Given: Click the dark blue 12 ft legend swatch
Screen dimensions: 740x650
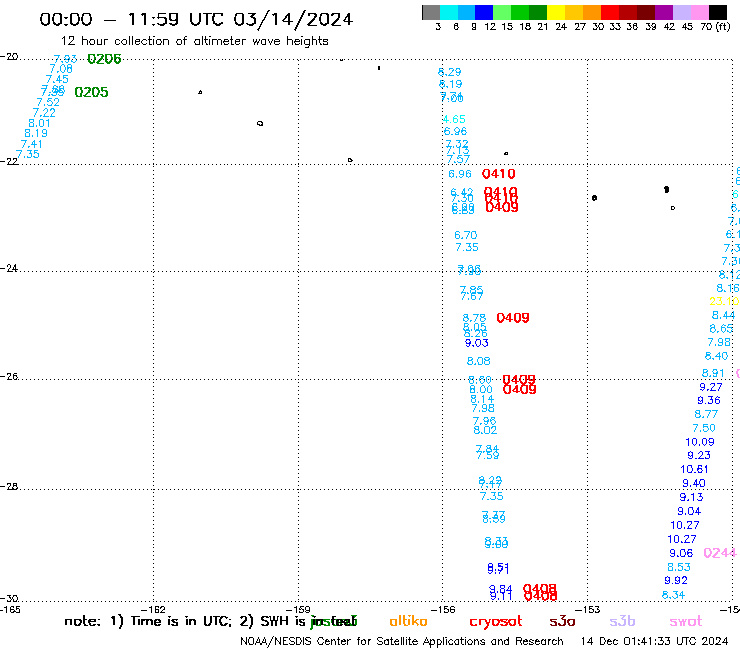Looking at the screenshot, I should tap(484, 12).
